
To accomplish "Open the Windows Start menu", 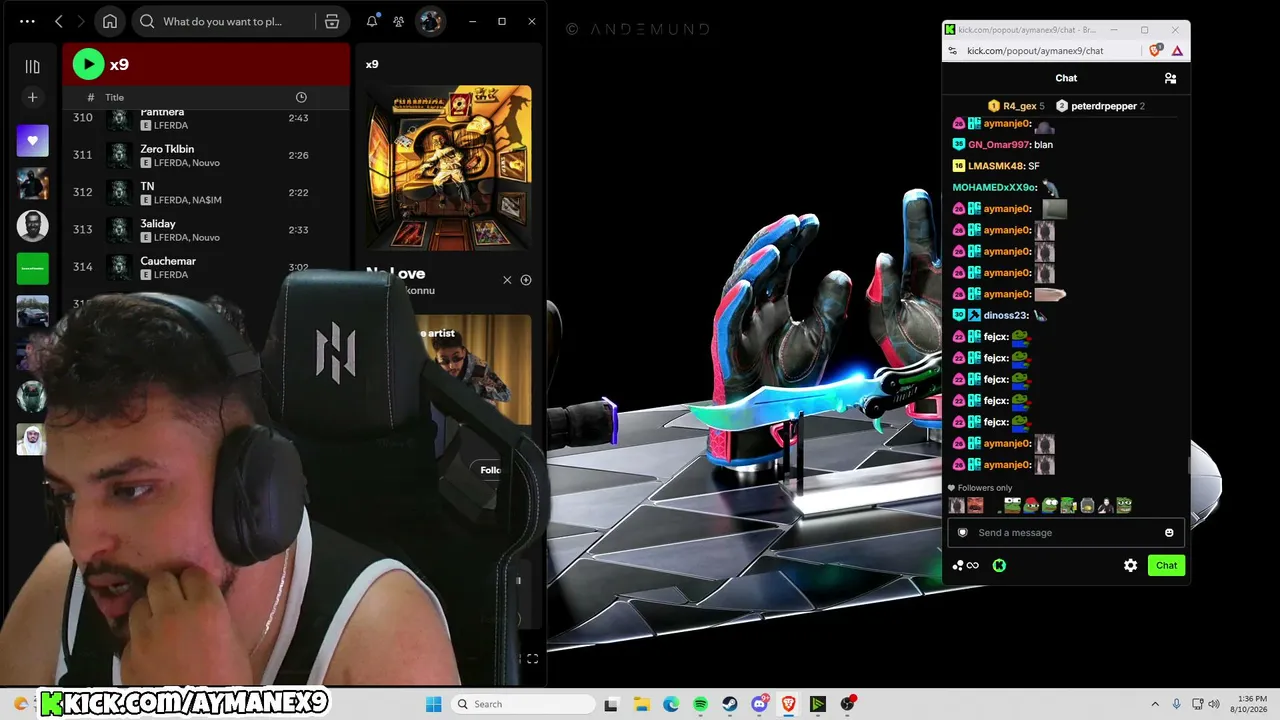I will 433,704.
